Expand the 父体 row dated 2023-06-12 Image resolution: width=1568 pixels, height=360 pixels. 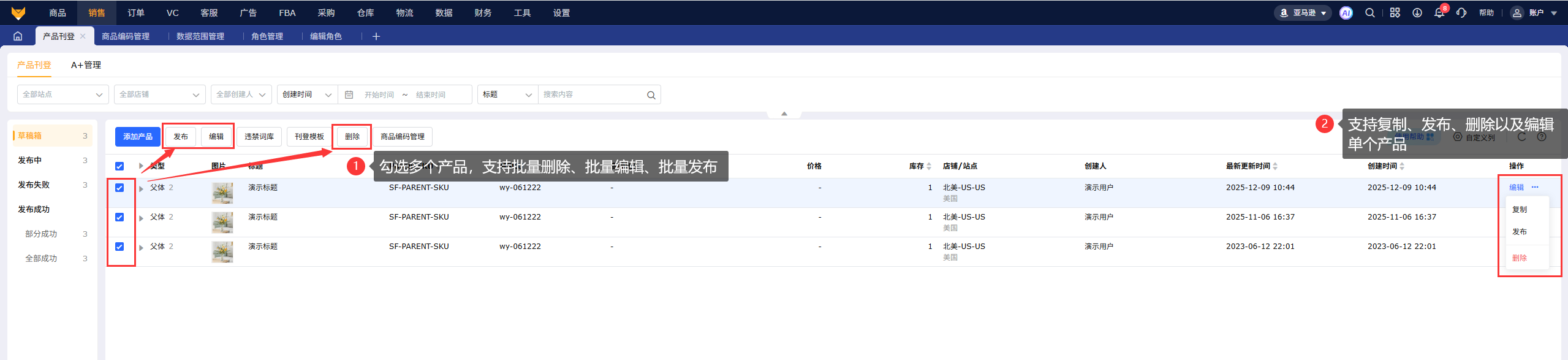coord(141,247)
